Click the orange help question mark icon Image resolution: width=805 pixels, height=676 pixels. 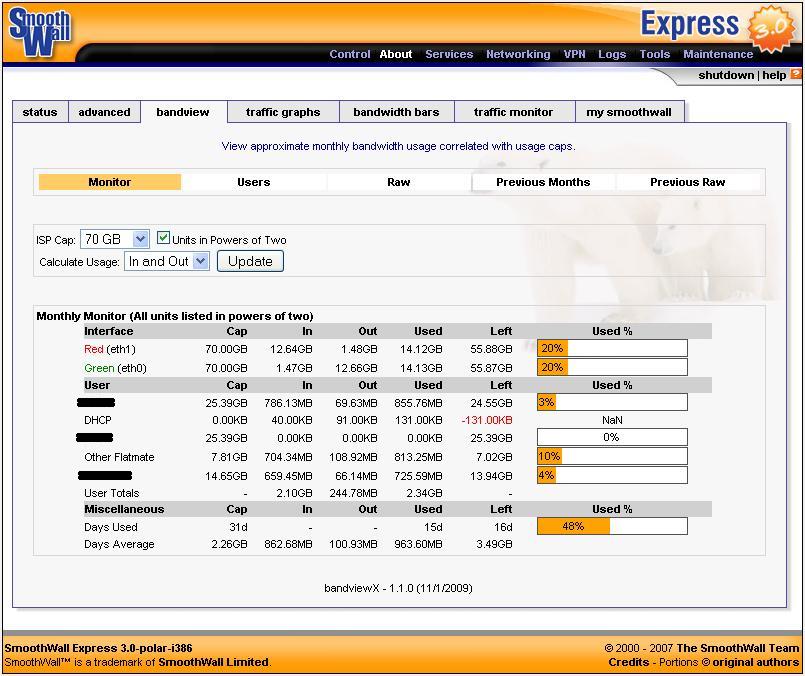(x=796, y=74)
